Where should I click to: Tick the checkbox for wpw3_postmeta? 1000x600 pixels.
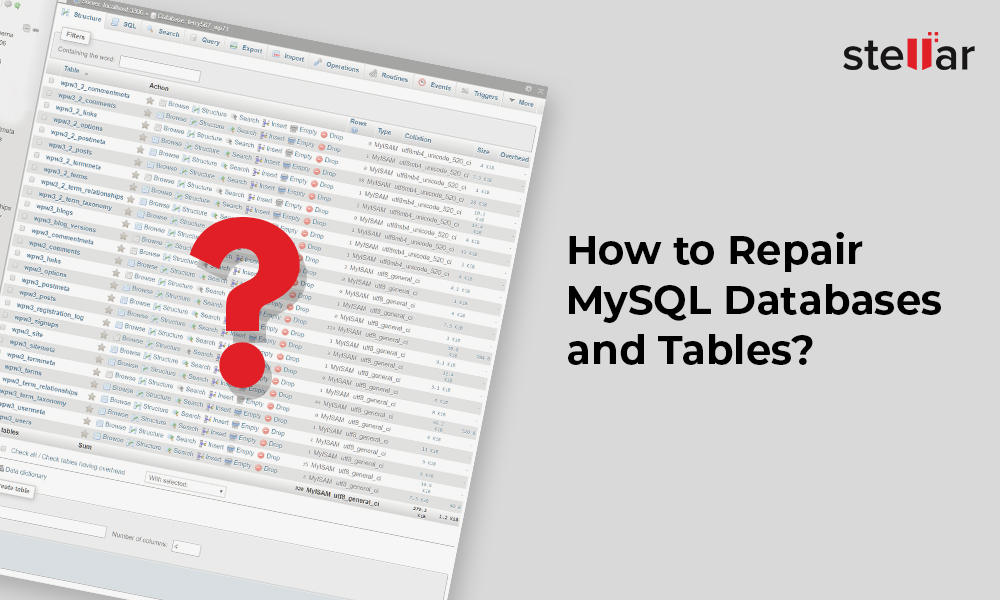pos(13,277)
